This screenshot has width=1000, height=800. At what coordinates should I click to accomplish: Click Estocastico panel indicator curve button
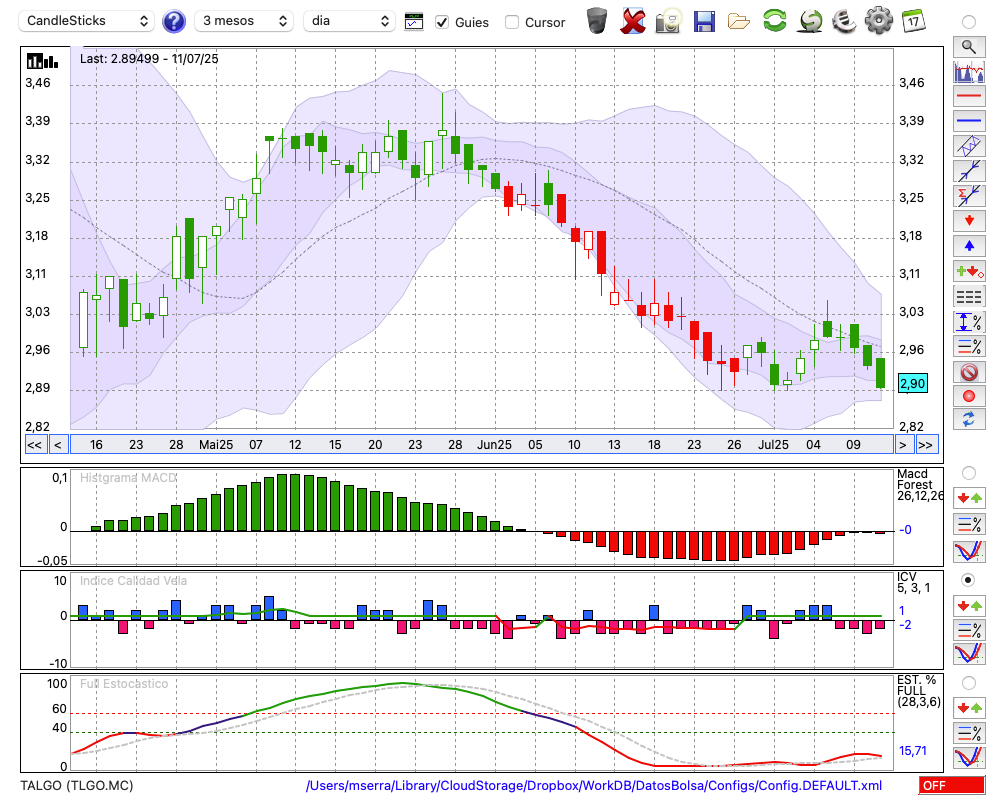969,758
